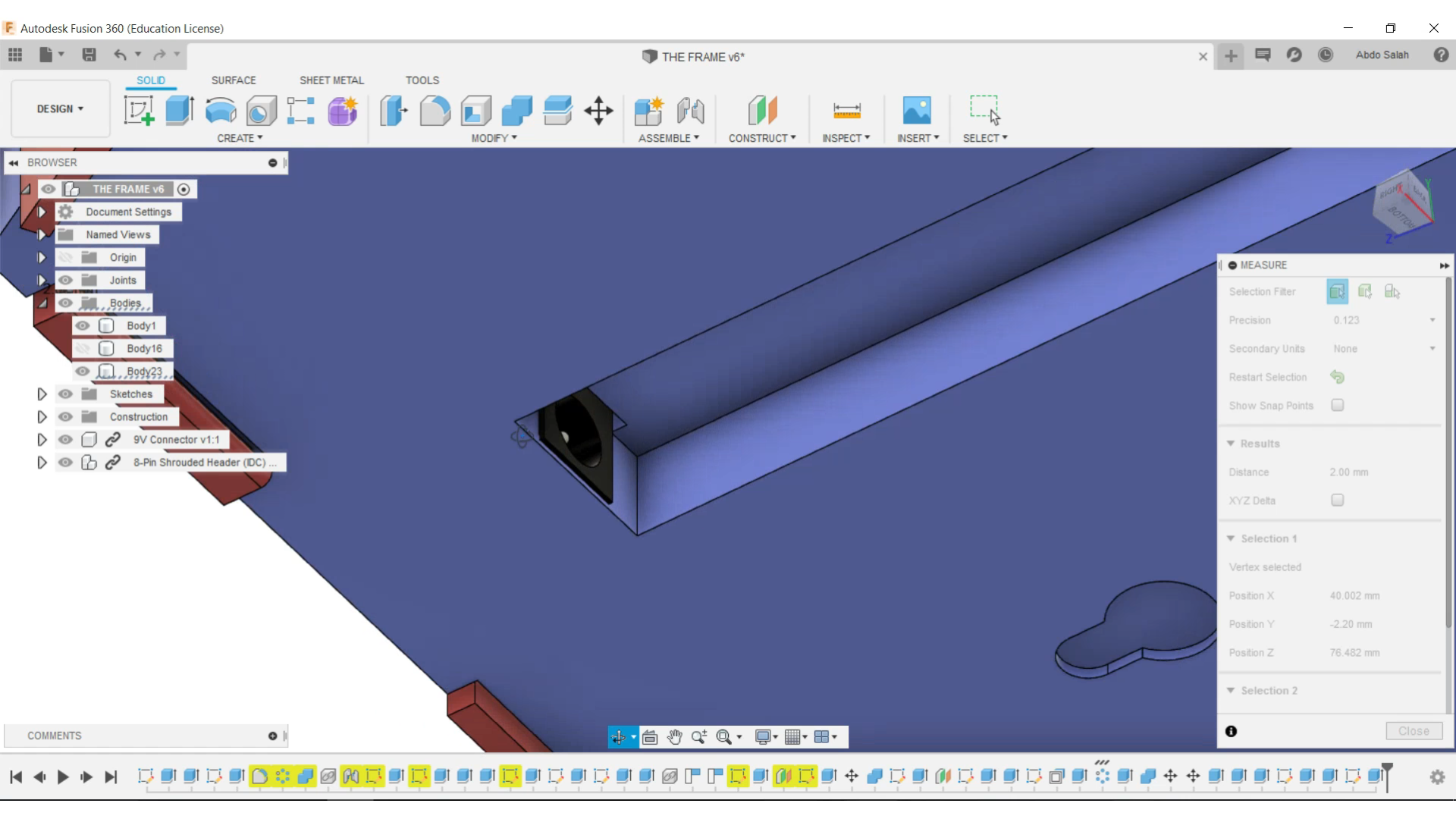
Task: Click the Restart Selection green arrow
Action: pos(1337,377)
